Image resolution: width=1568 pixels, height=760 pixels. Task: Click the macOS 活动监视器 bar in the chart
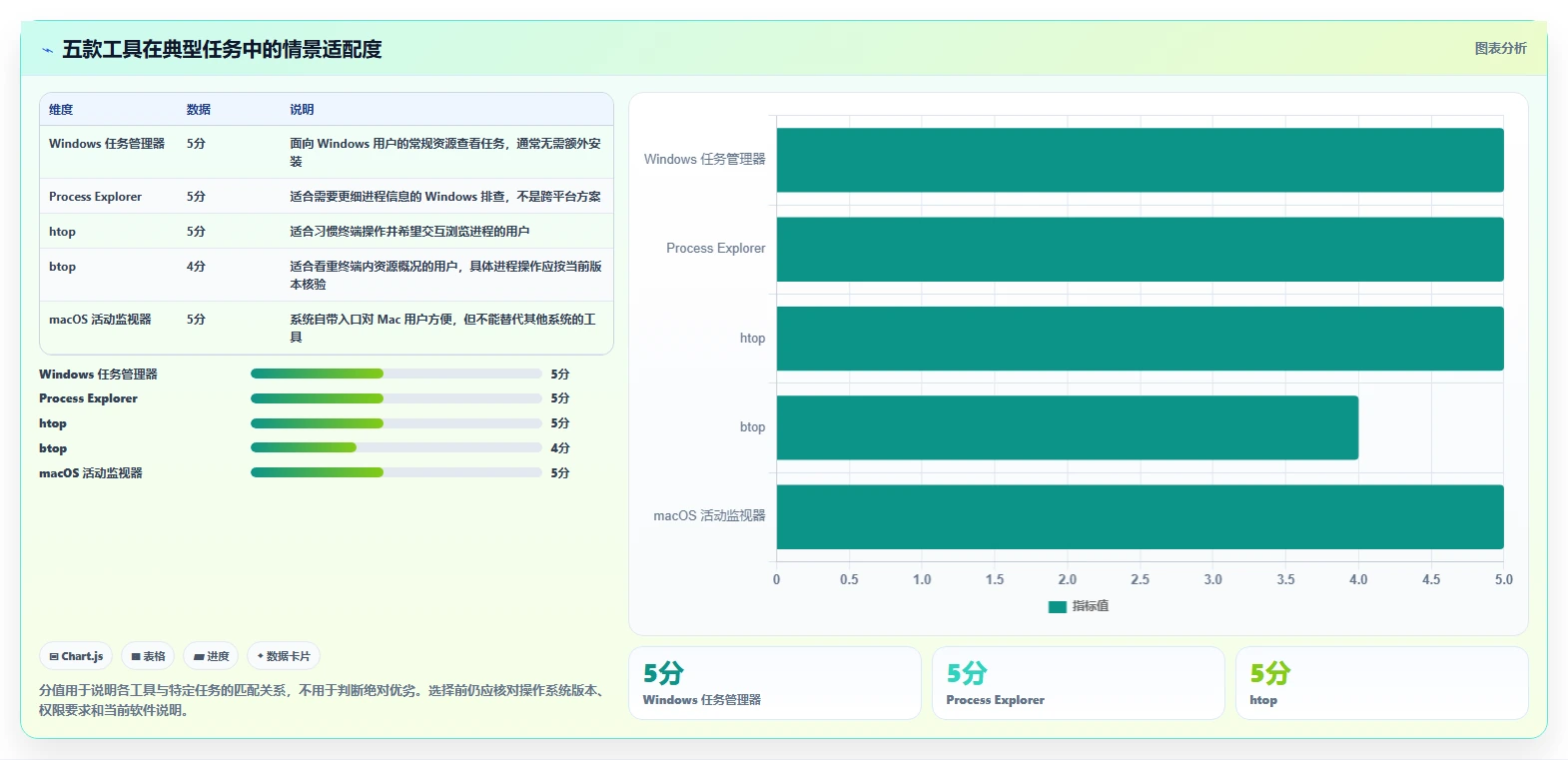pyautogui.click(x=1140, y=516)
